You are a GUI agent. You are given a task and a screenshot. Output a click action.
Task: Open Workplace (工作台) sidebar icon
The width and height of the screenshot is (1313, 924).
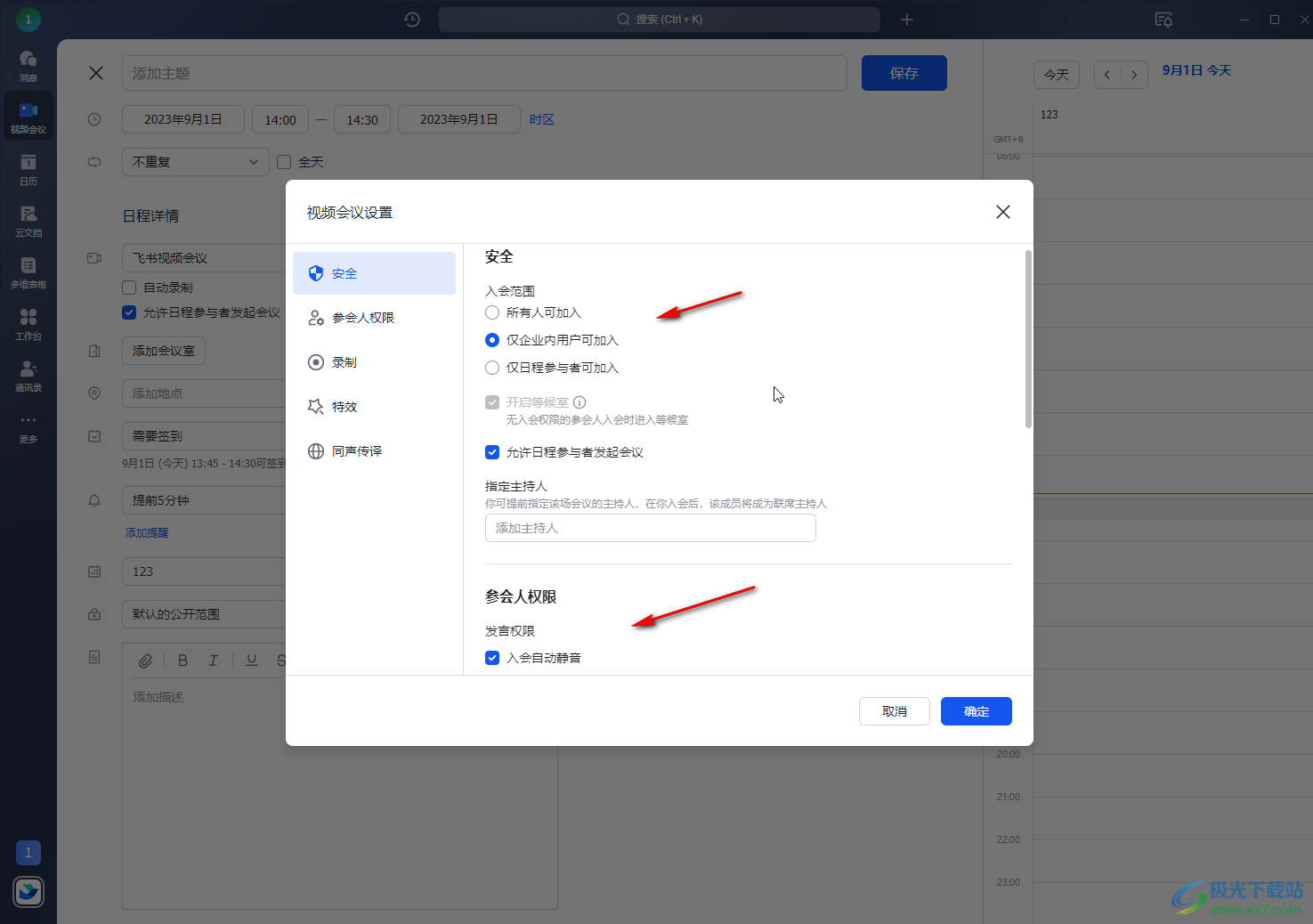(x=28, y=324)
